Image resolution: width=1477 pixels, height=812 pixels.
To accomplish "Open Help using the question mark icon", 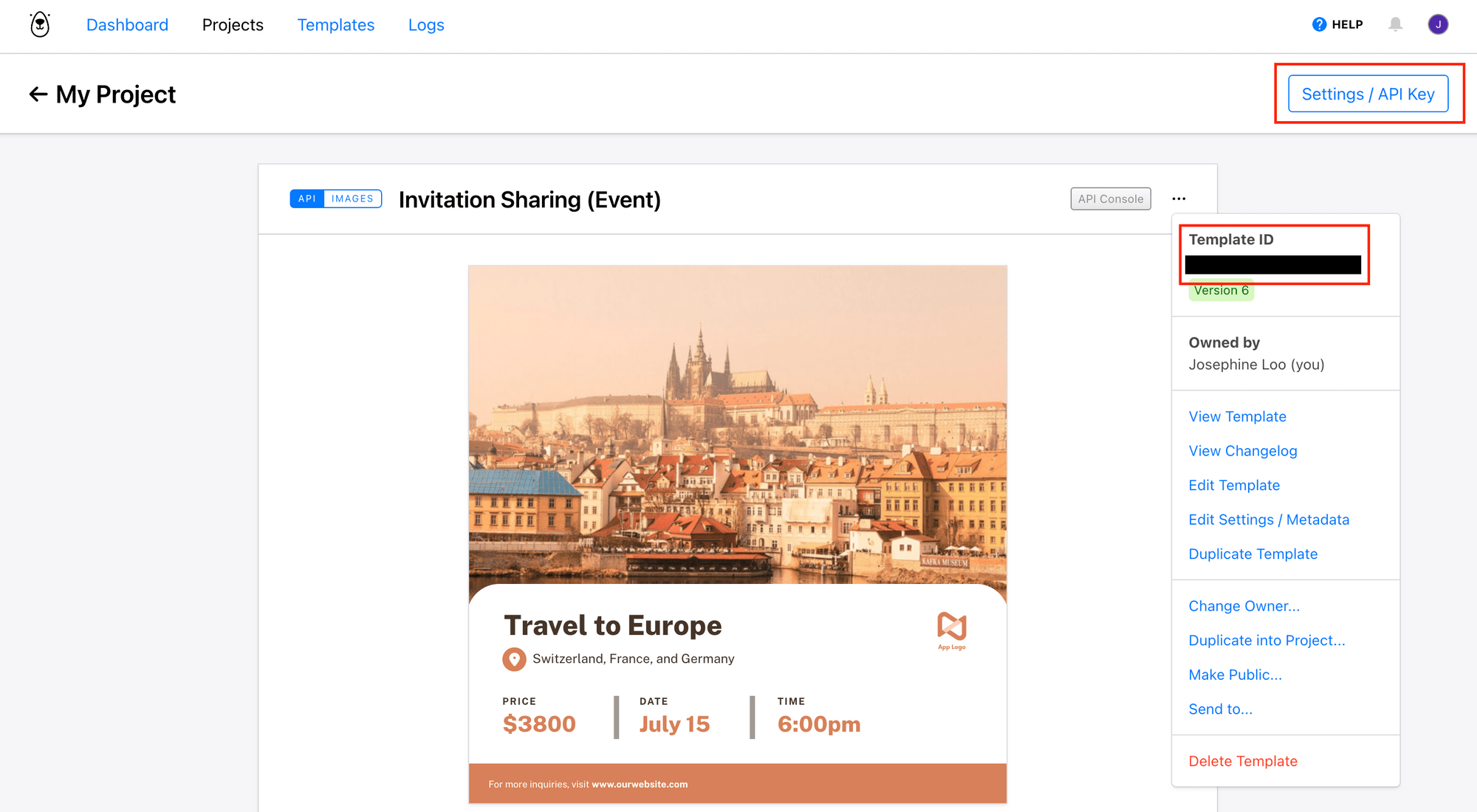I will (1319, 24).
